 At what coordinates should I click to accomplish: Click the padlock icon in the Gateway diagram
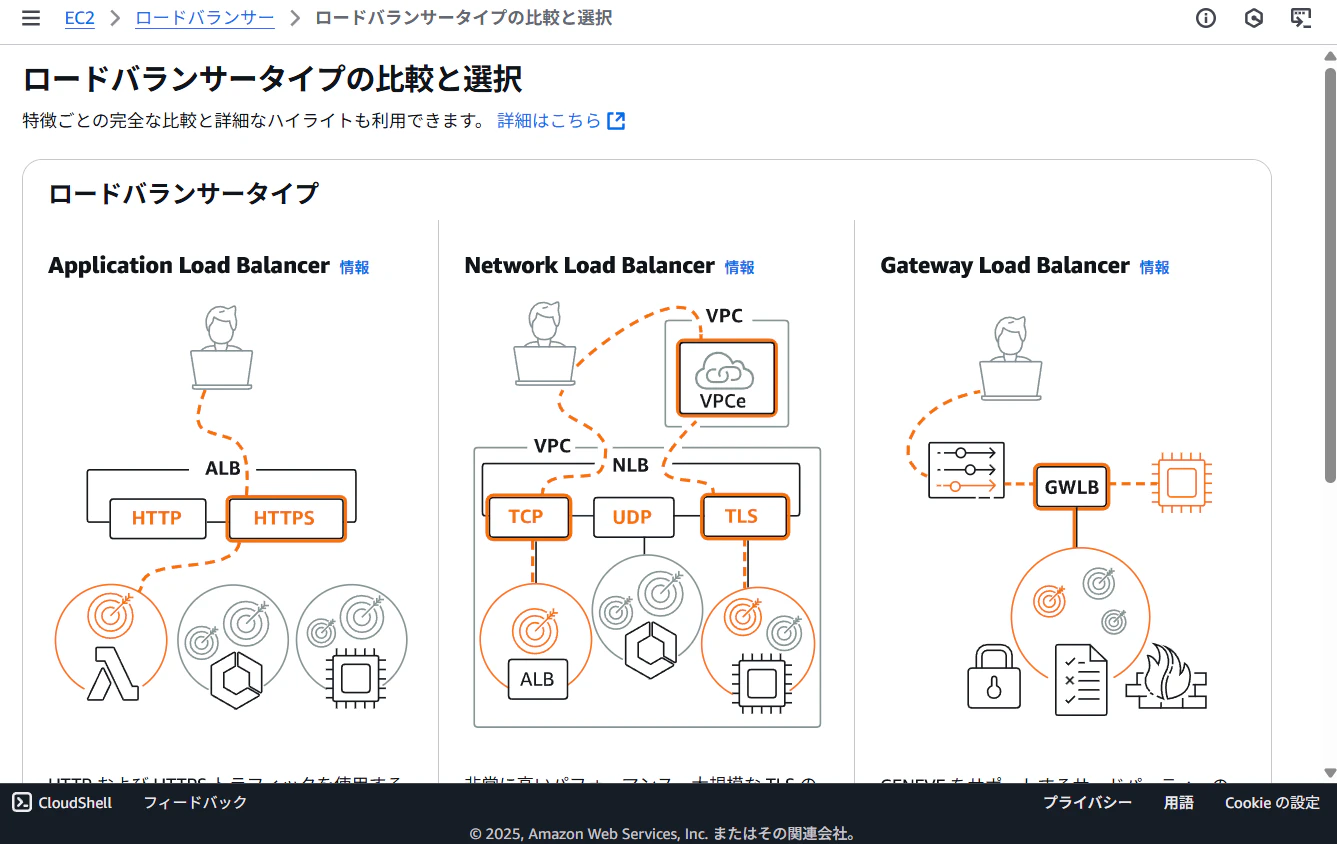click(x=994, y=676)
